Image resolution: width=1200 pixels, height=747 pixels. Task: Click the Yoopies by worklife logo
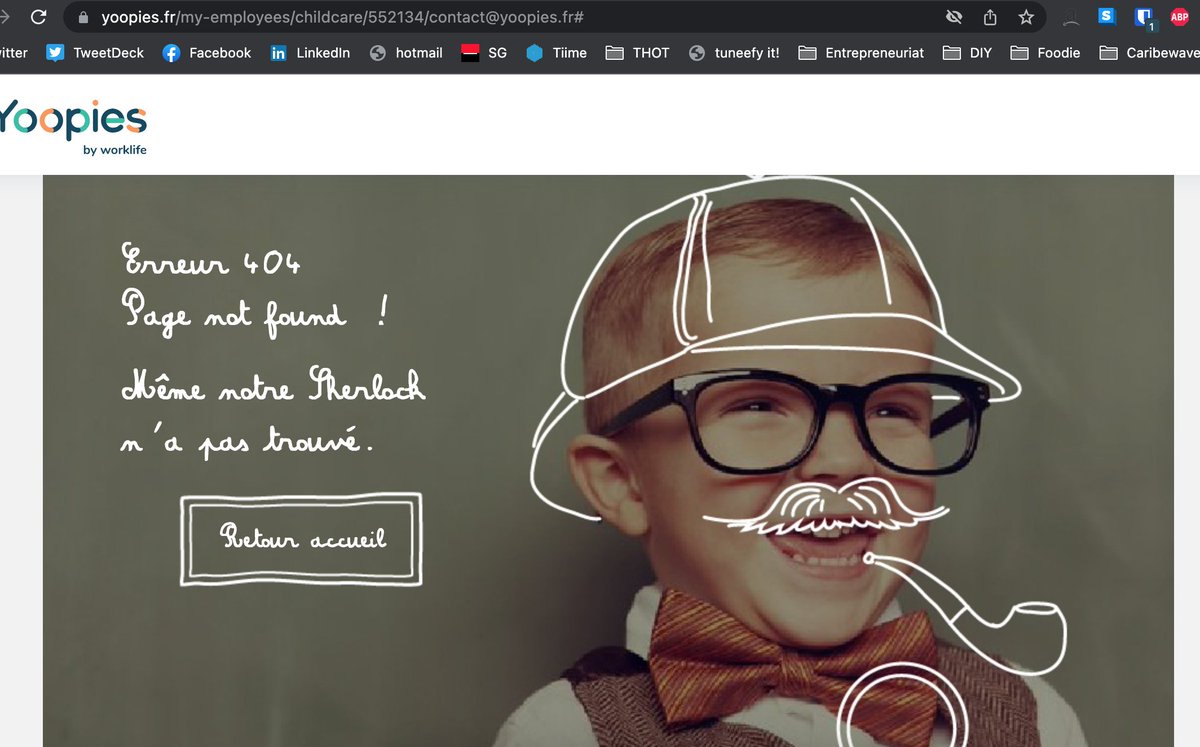[72, 127]
